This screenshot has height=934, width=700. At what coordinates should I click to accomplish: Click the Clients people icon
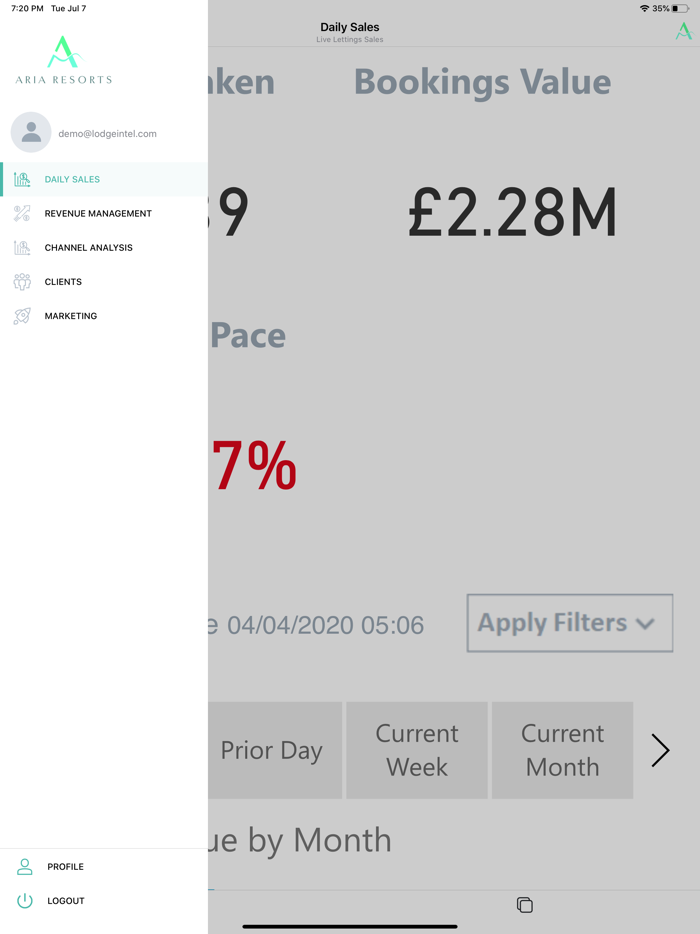coord(22,282)
